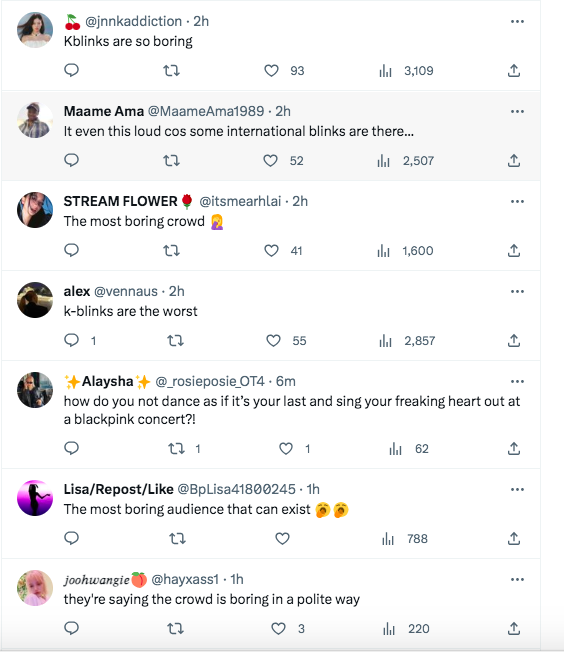Image resolution: width=564 pixels, height=652 pixels.
Task: Toggle like on Maame Ama's tweet
Action: point(270,161)
